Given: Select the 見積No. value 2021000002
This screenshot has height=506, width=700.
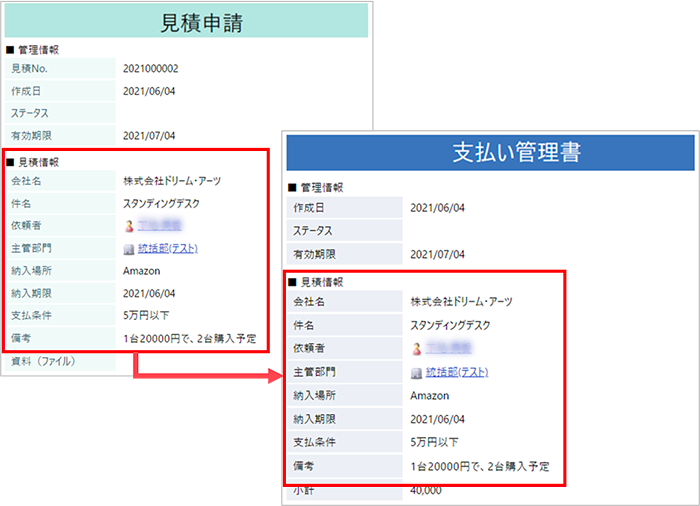Looking at the screenshot, I should (150, 69).
